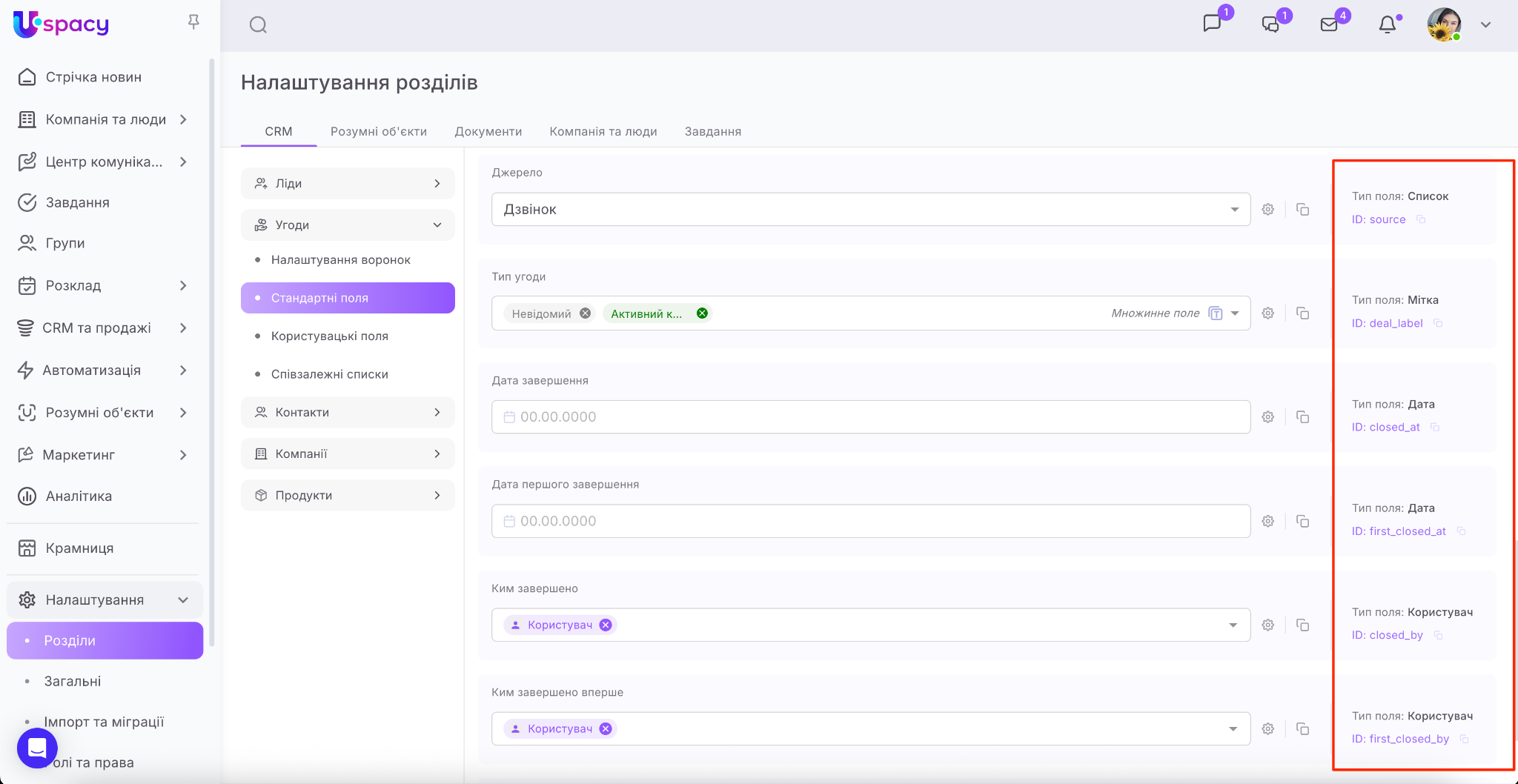Click the search magnifier icon

pyautogui.click(x=258, y=25)
